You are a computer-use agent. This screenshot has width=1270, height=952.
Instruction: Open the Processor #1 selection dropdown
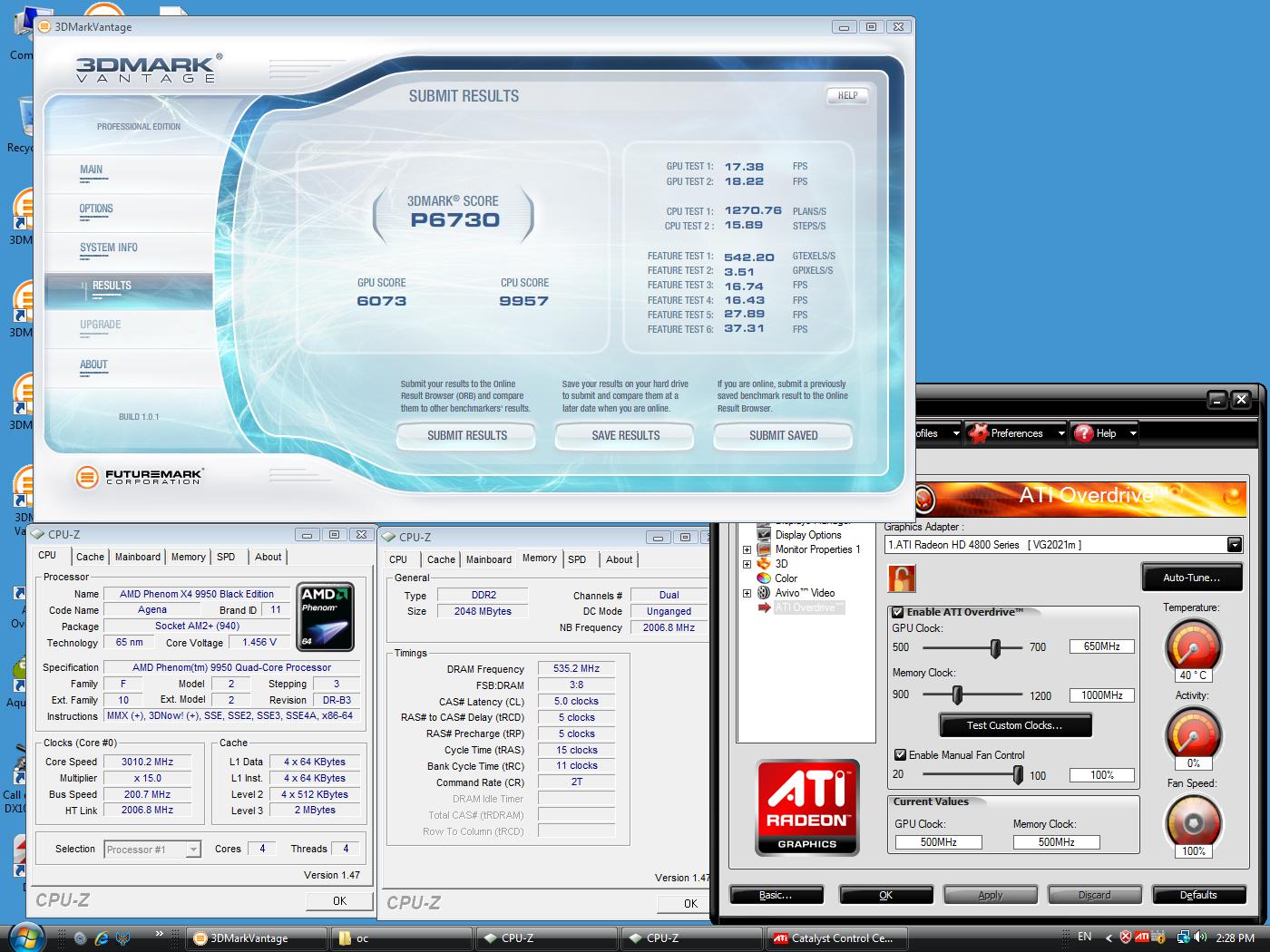coord(192,850)
